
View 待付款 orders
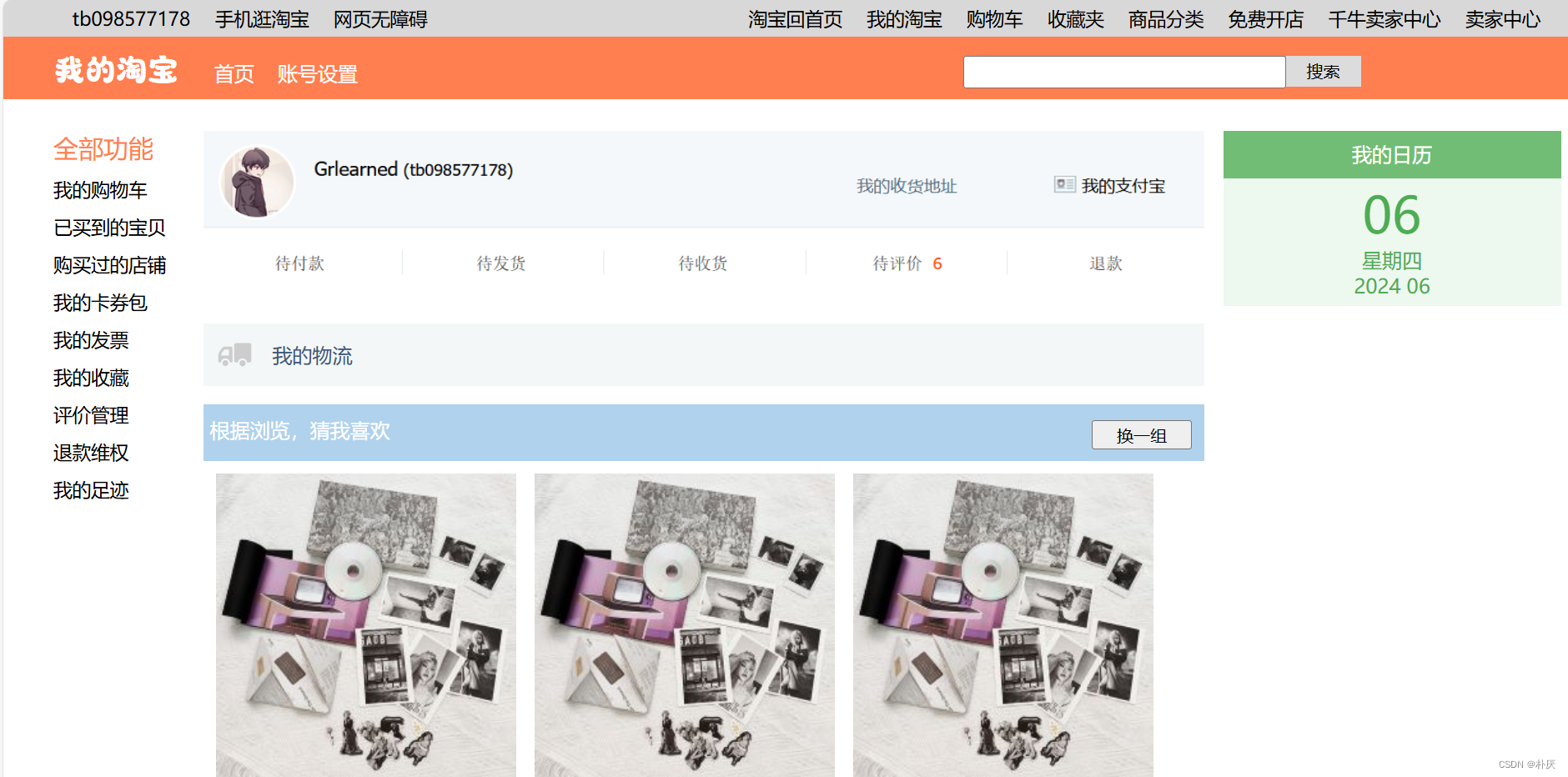[x=299, y=263]
